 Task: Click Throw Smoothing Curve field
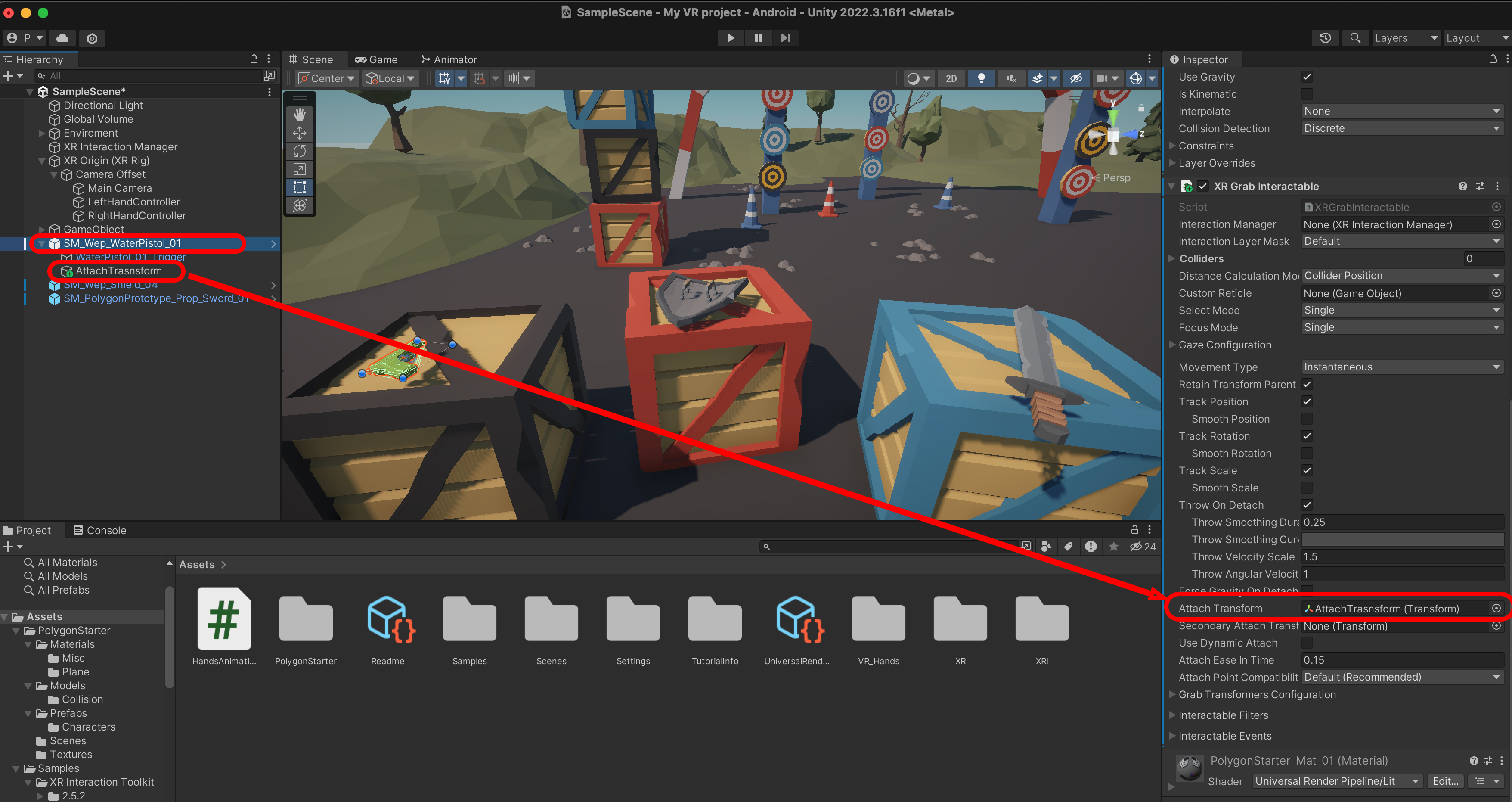1402,539
